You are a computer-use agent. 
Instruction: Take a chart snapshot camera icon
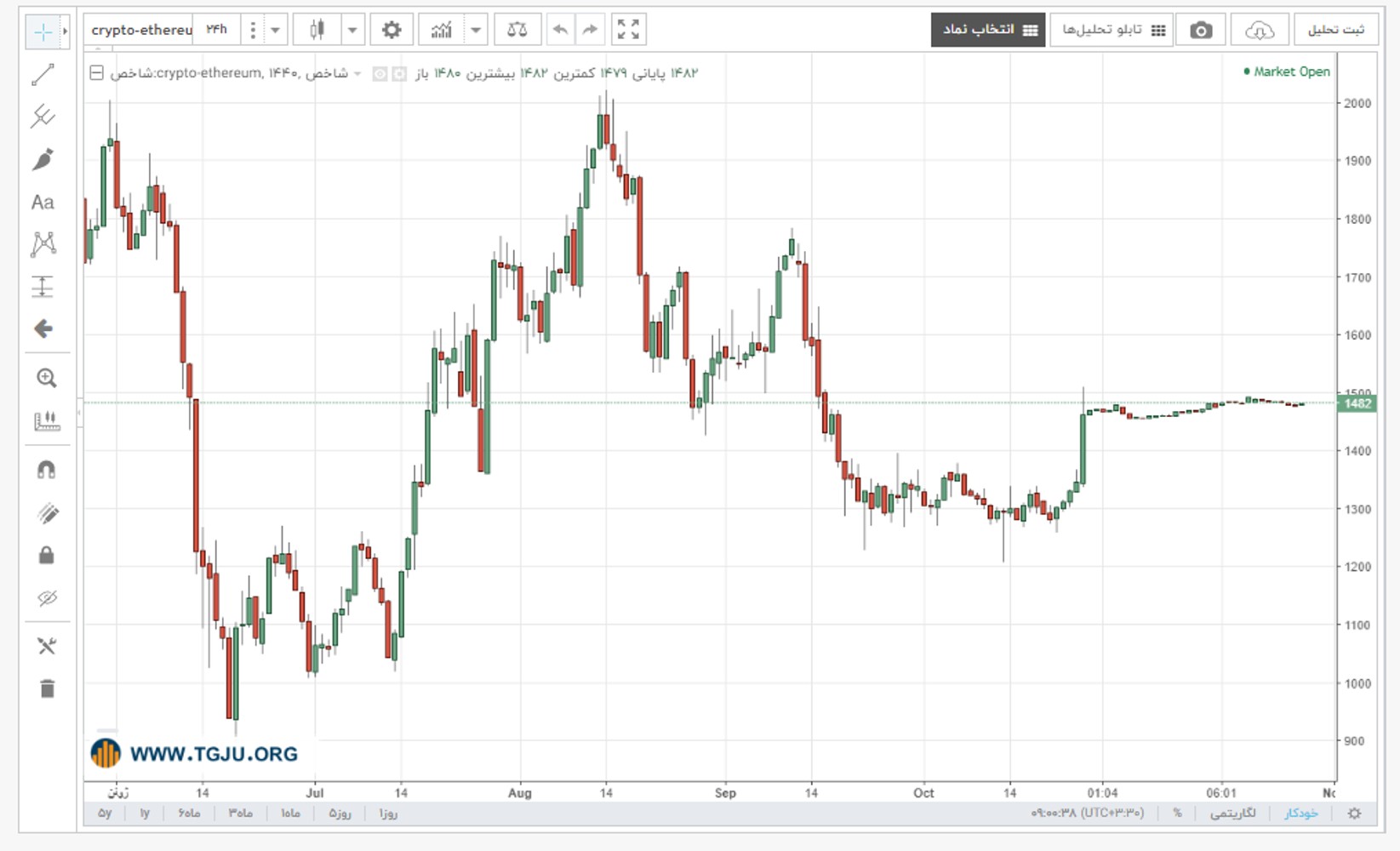pos(1201,30)
